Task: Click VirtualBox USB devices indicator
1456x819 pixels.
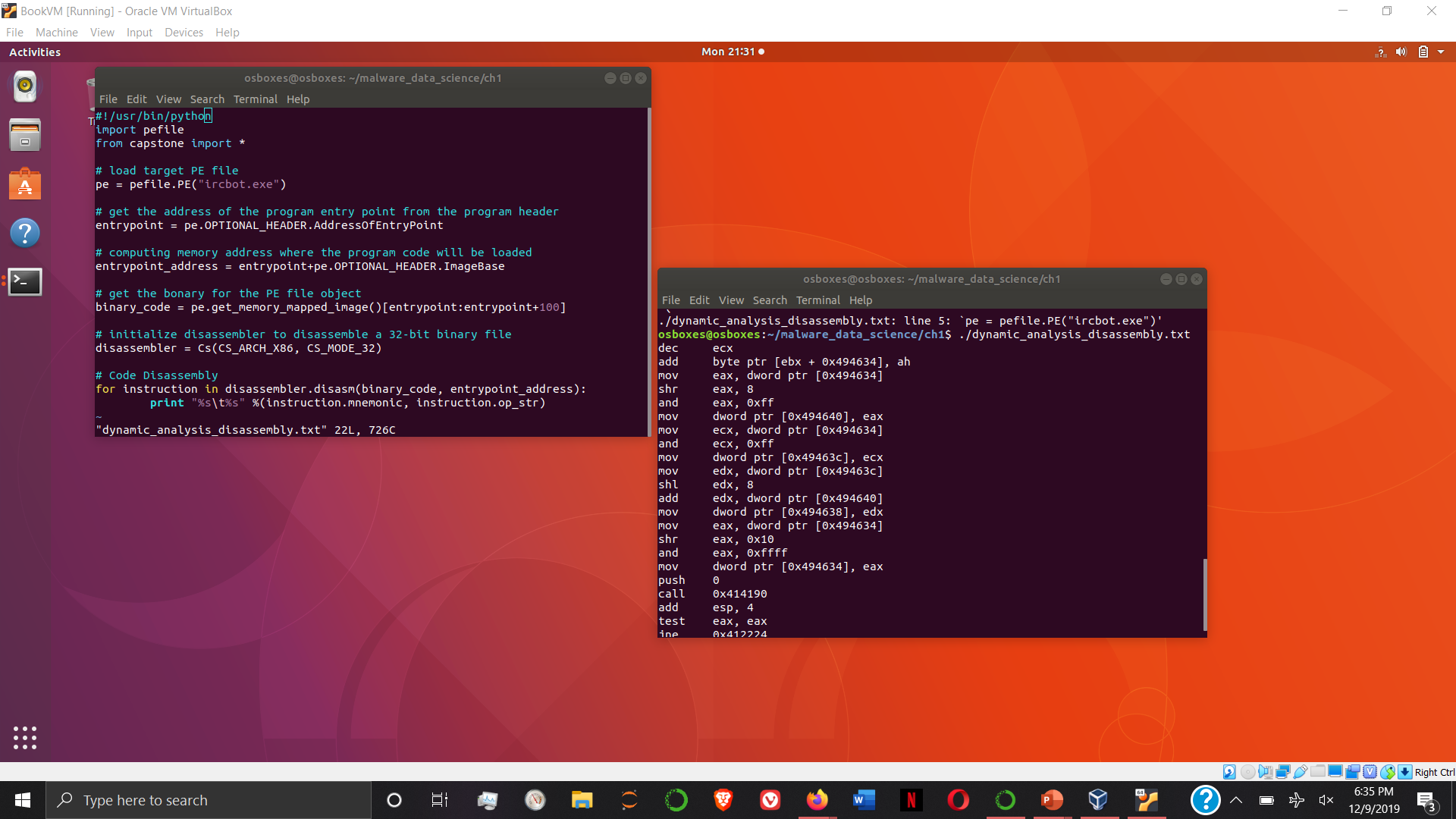Action: point(1301,772)
